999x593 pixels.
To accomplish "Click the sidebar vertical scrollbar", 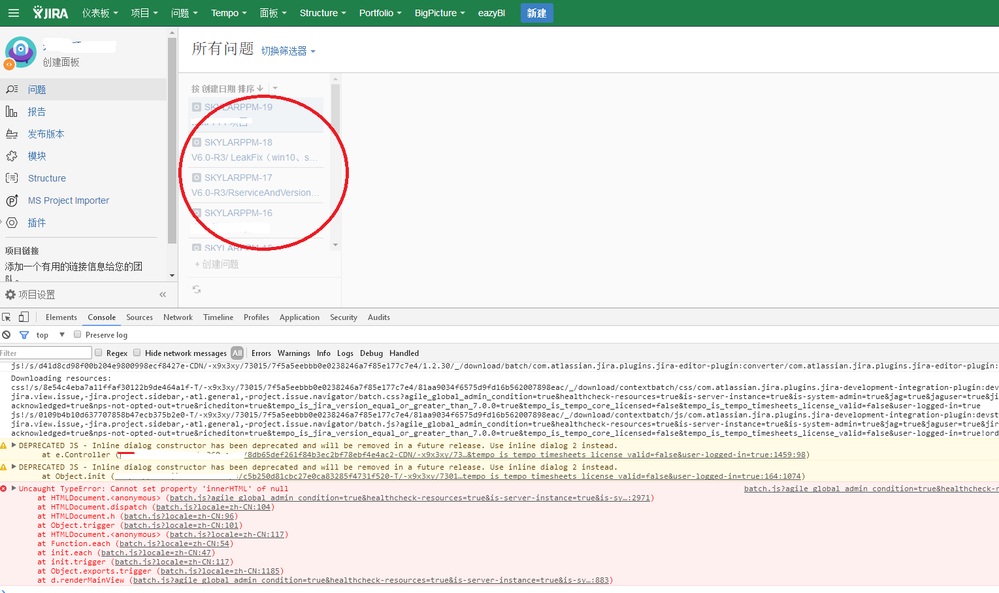I will point(171,140).
